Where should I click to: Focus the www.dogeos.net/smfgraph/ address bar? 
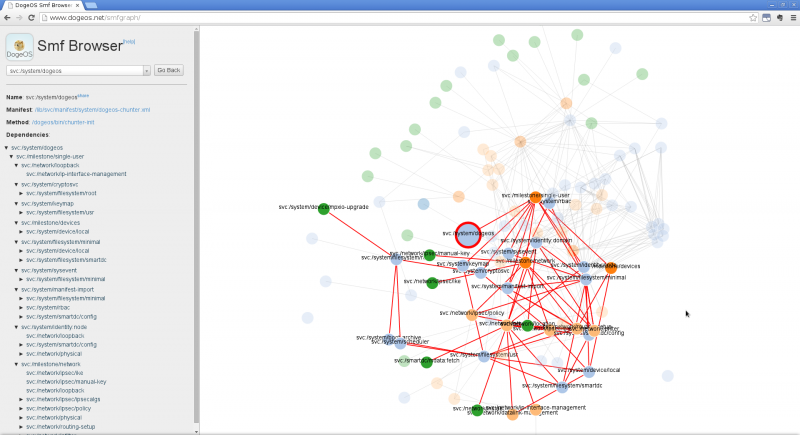pos(393,17)
